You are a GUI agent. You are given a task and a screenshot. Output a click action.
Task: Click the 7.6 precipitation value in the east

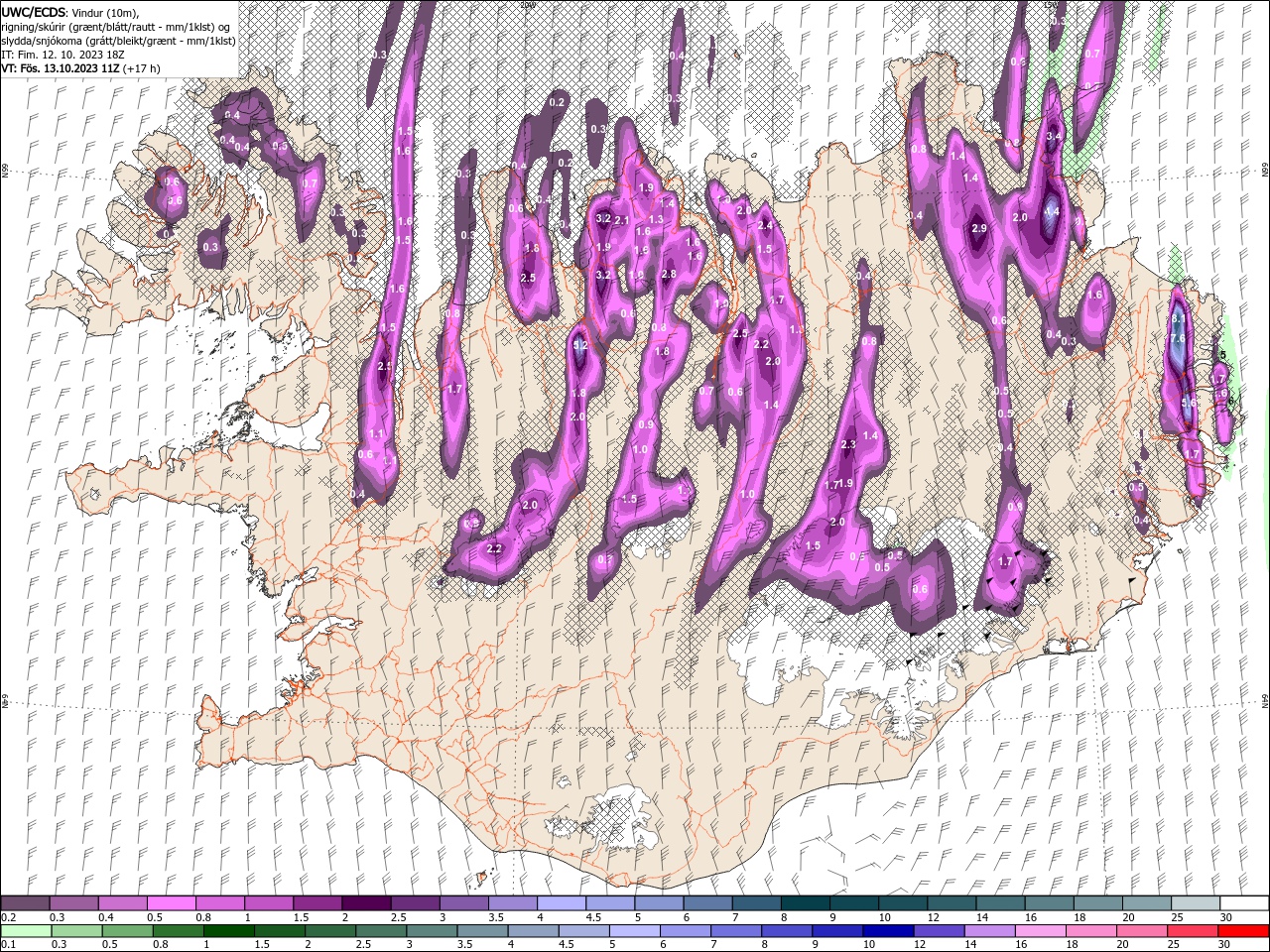point(1178,340)
